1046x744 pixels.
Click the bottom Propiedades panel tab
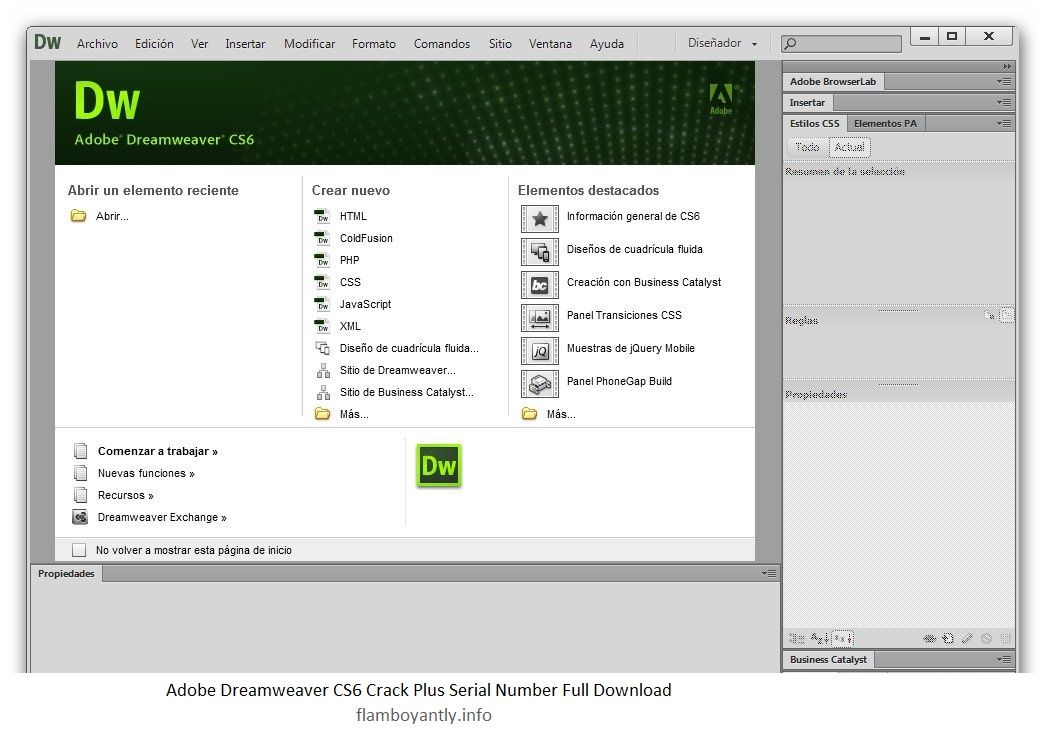pos(66,573)
